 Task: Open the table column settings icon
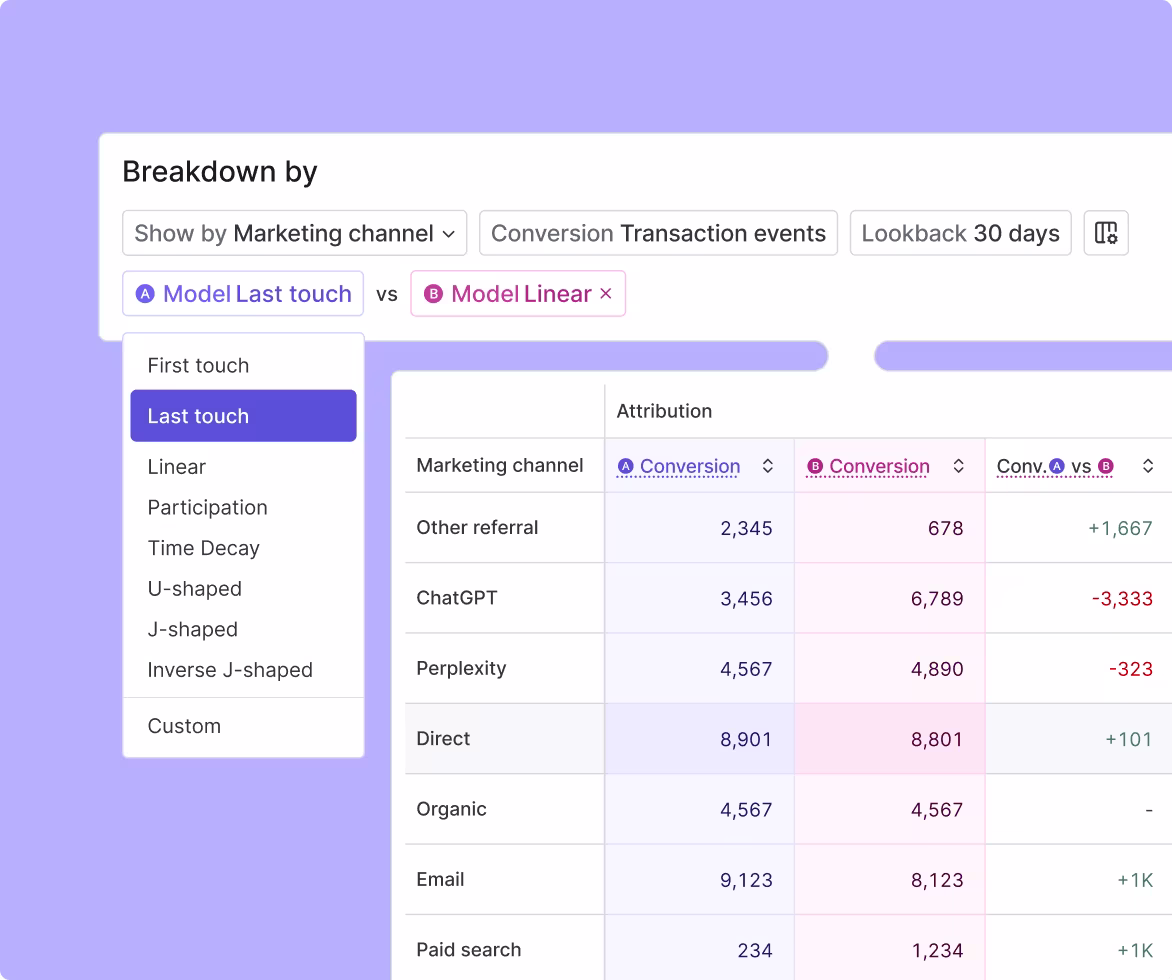tap(1105, 233)
